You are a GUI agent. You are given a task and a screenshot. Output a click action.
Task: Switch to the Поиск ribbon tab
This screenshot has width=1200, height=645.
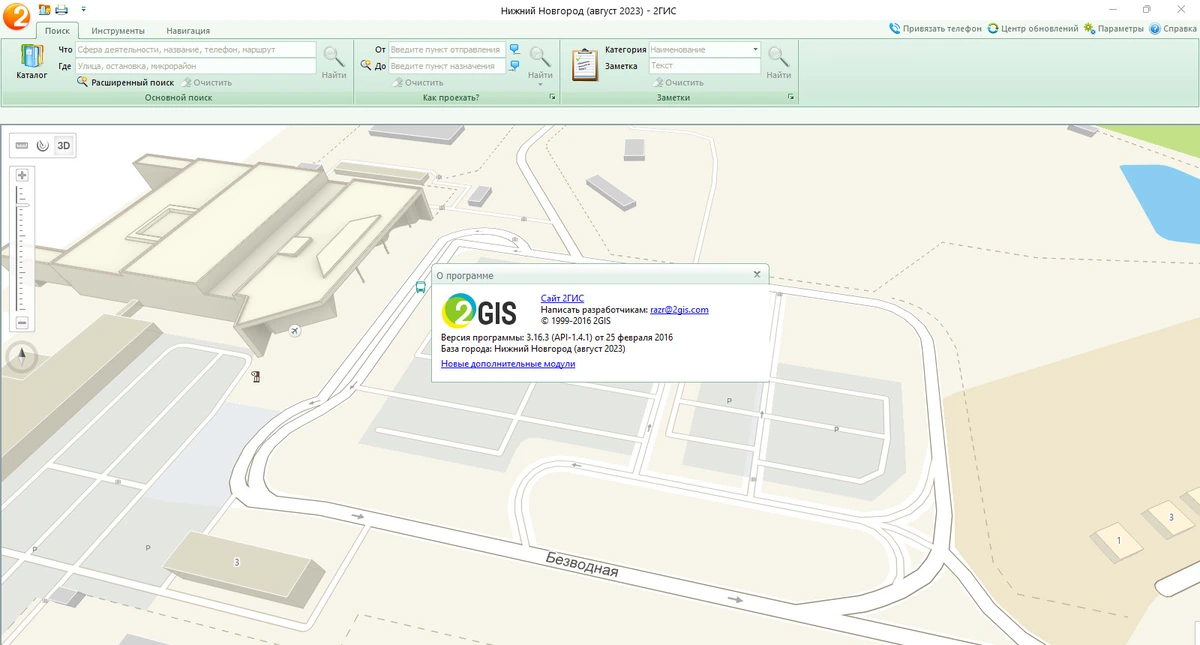pos(57,31)
